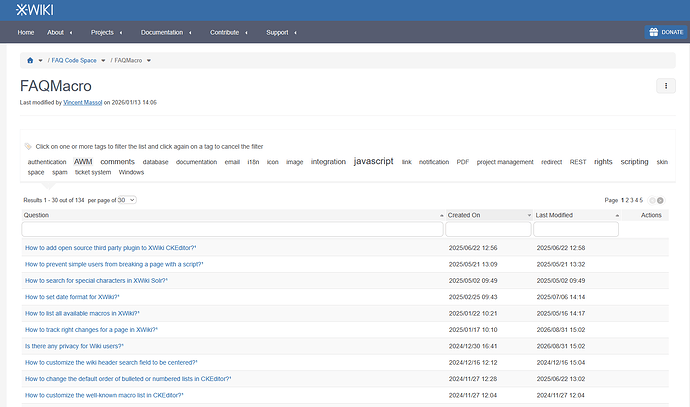The height and width of the screenshot is (407, 690).
Task: Open FAQMacro breadcrumb dropdown caret
Action: (x=149, y=60)
